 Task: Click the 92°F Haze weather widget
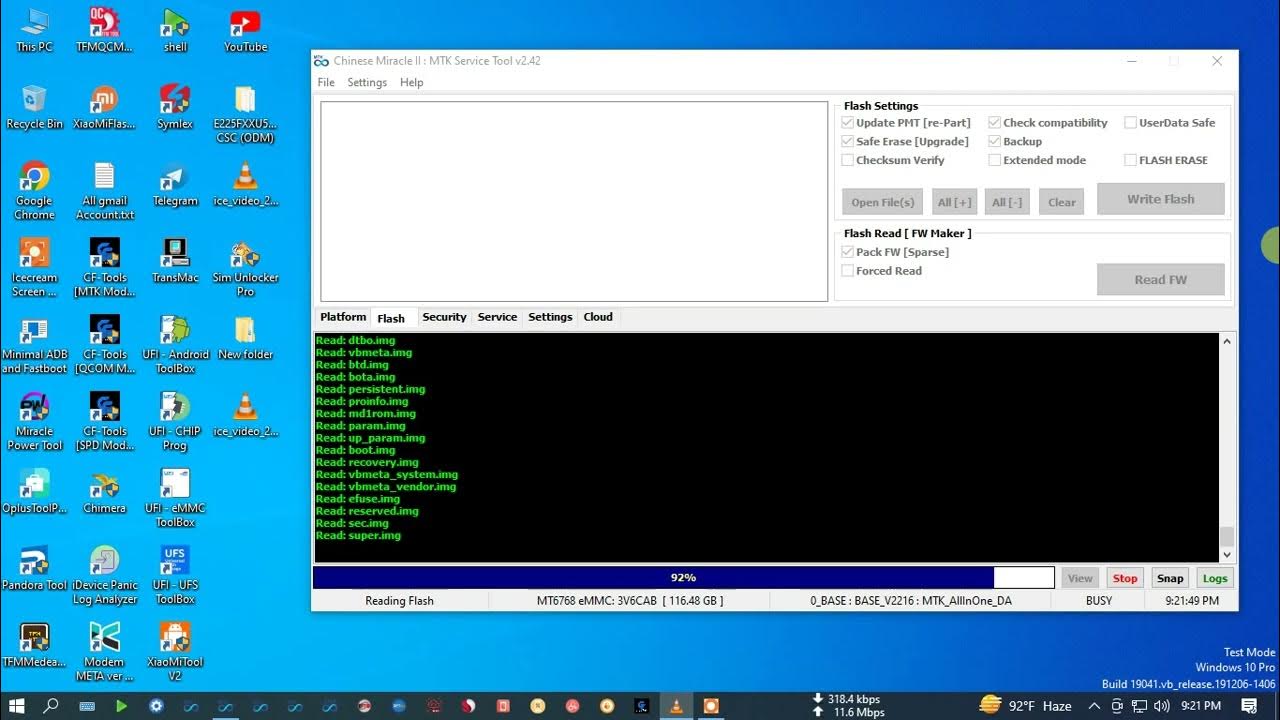tap(1025, 706)
